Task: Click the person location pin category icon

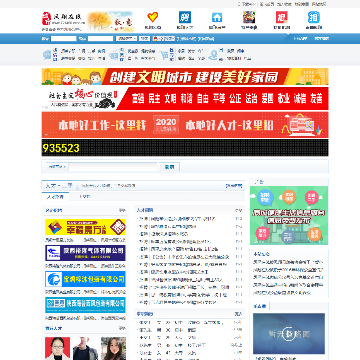Action: tap(213, 55)
